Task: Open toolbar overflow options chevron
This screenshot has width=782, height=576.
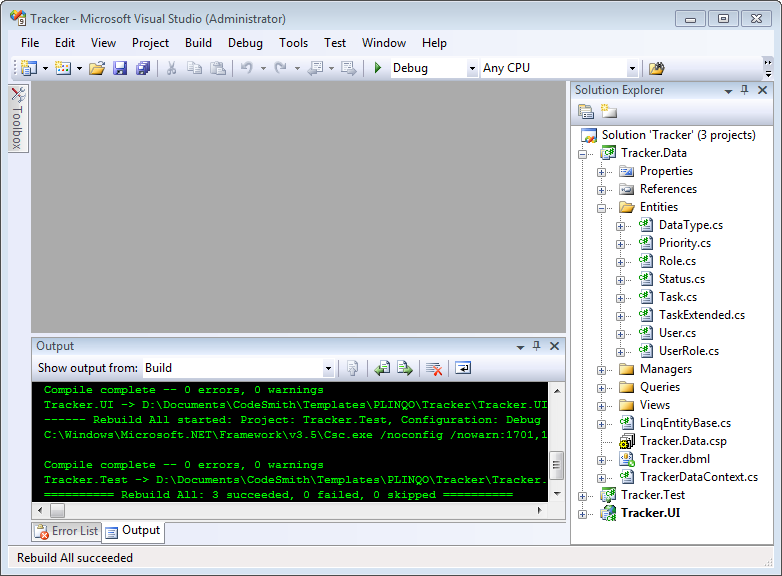Action: pos(768,68)
